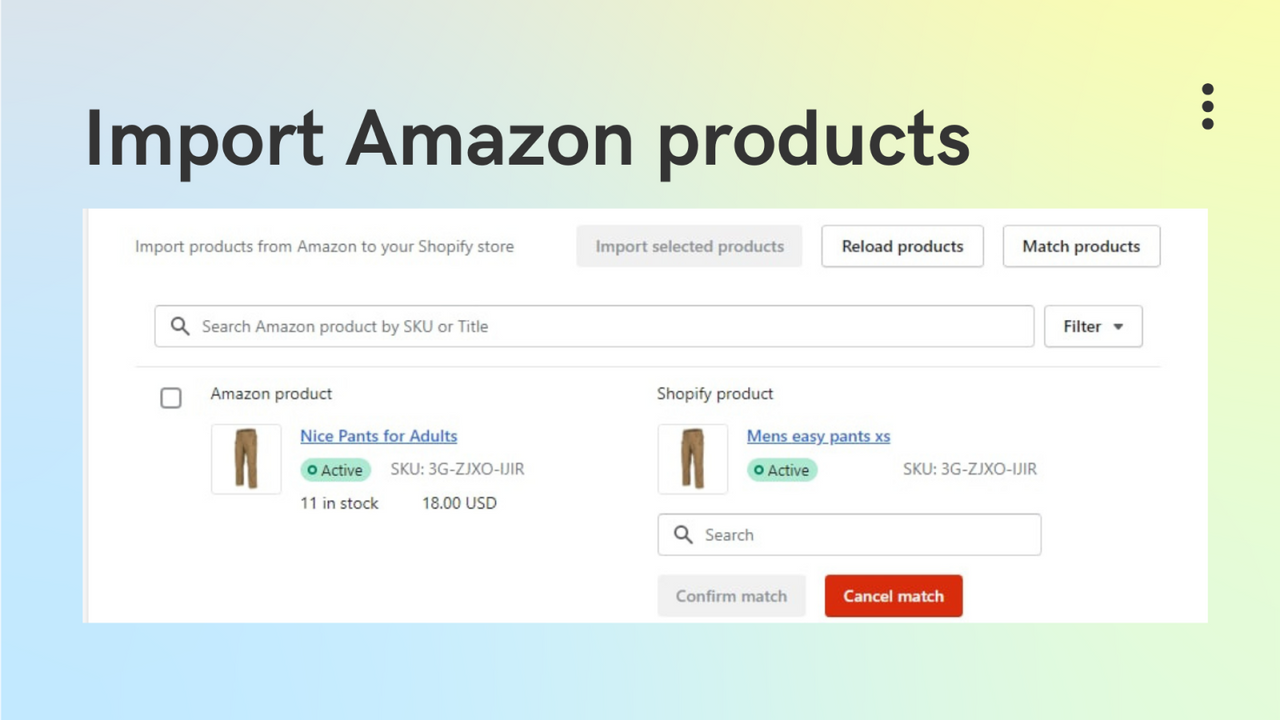
Task: Click the Active status badge under Nice Pants
Action: click(335, 470)
